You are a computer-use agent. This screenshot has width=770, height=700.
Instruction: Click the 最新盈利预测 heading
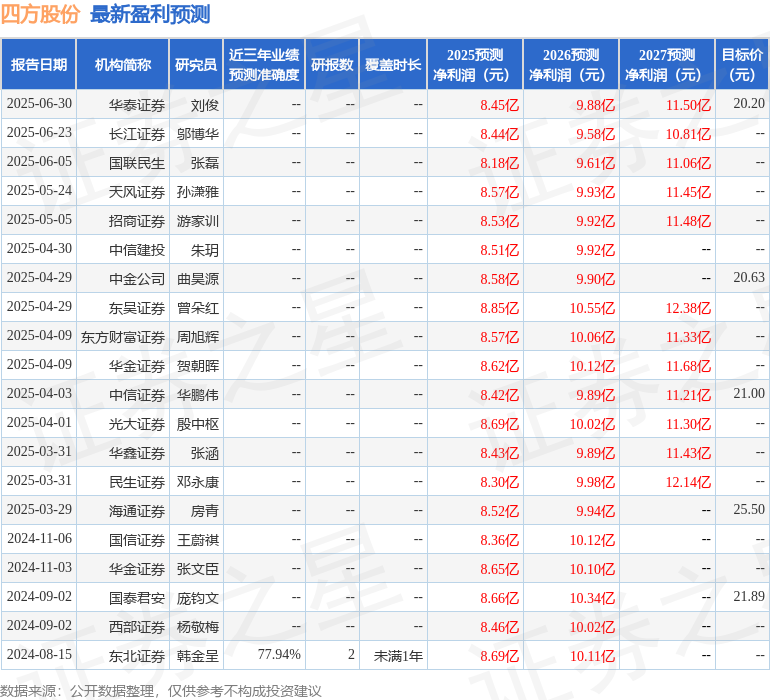tap(150, 14)
